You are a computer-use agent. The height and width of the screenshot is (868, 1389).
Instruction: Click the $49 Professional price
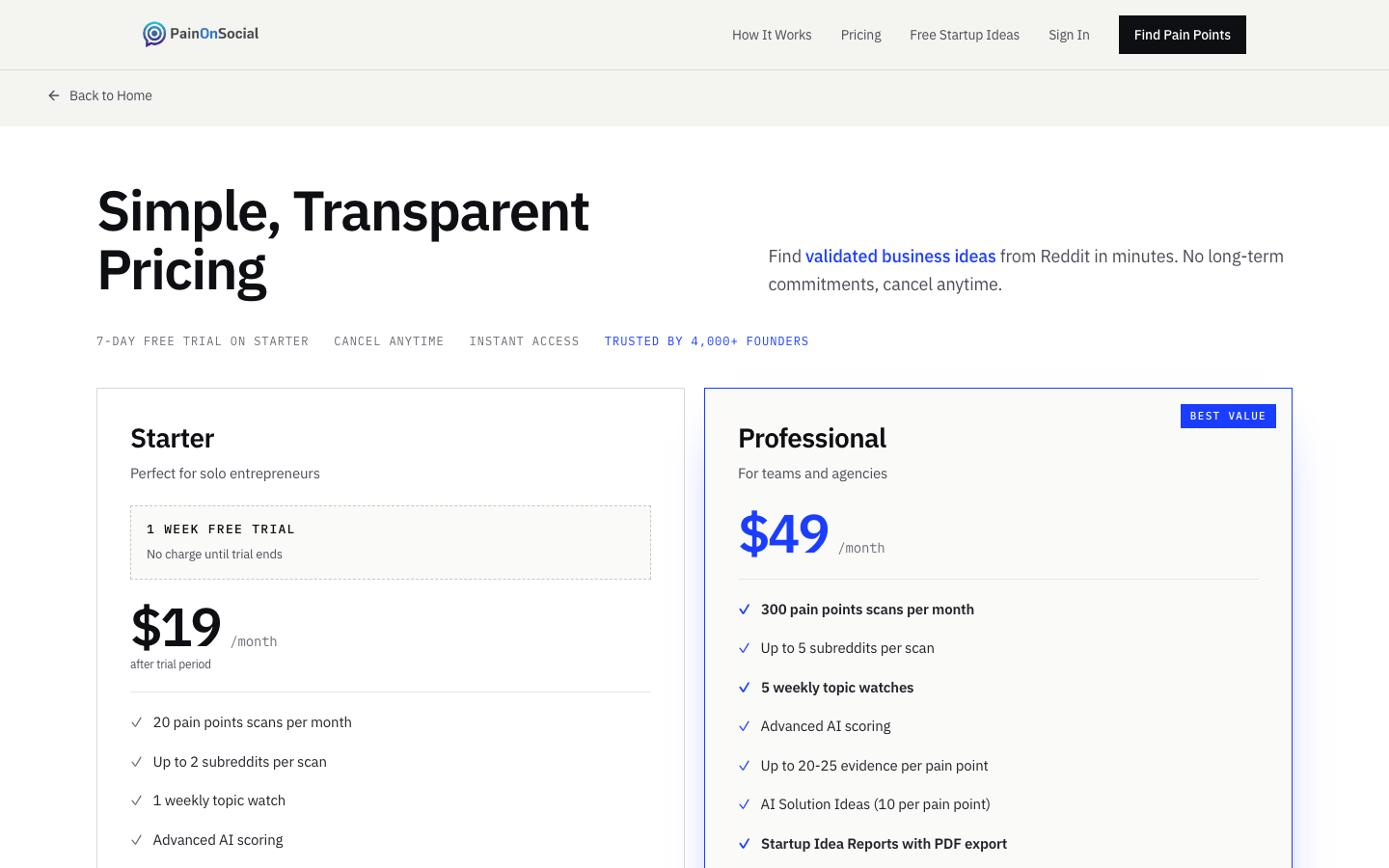784,534
